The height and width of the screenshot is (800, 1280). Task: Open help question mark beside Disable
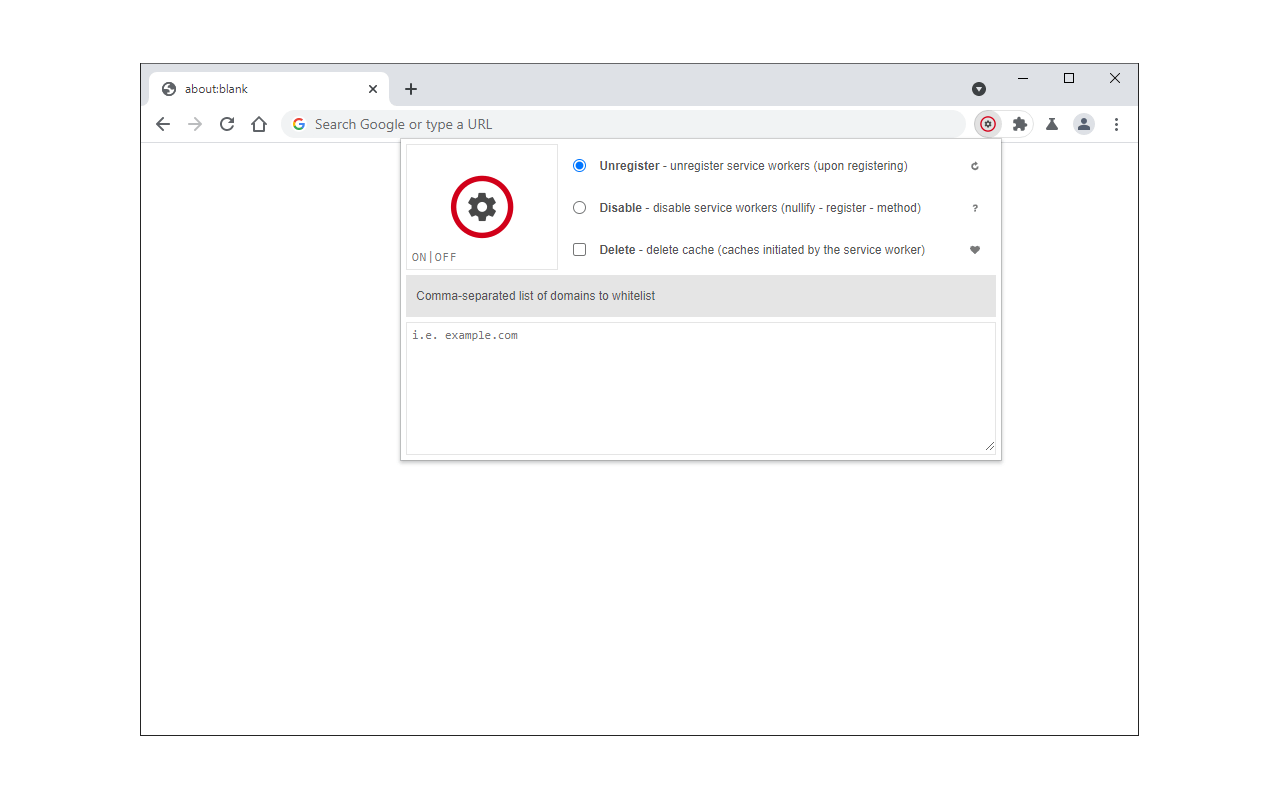(975, 208)
